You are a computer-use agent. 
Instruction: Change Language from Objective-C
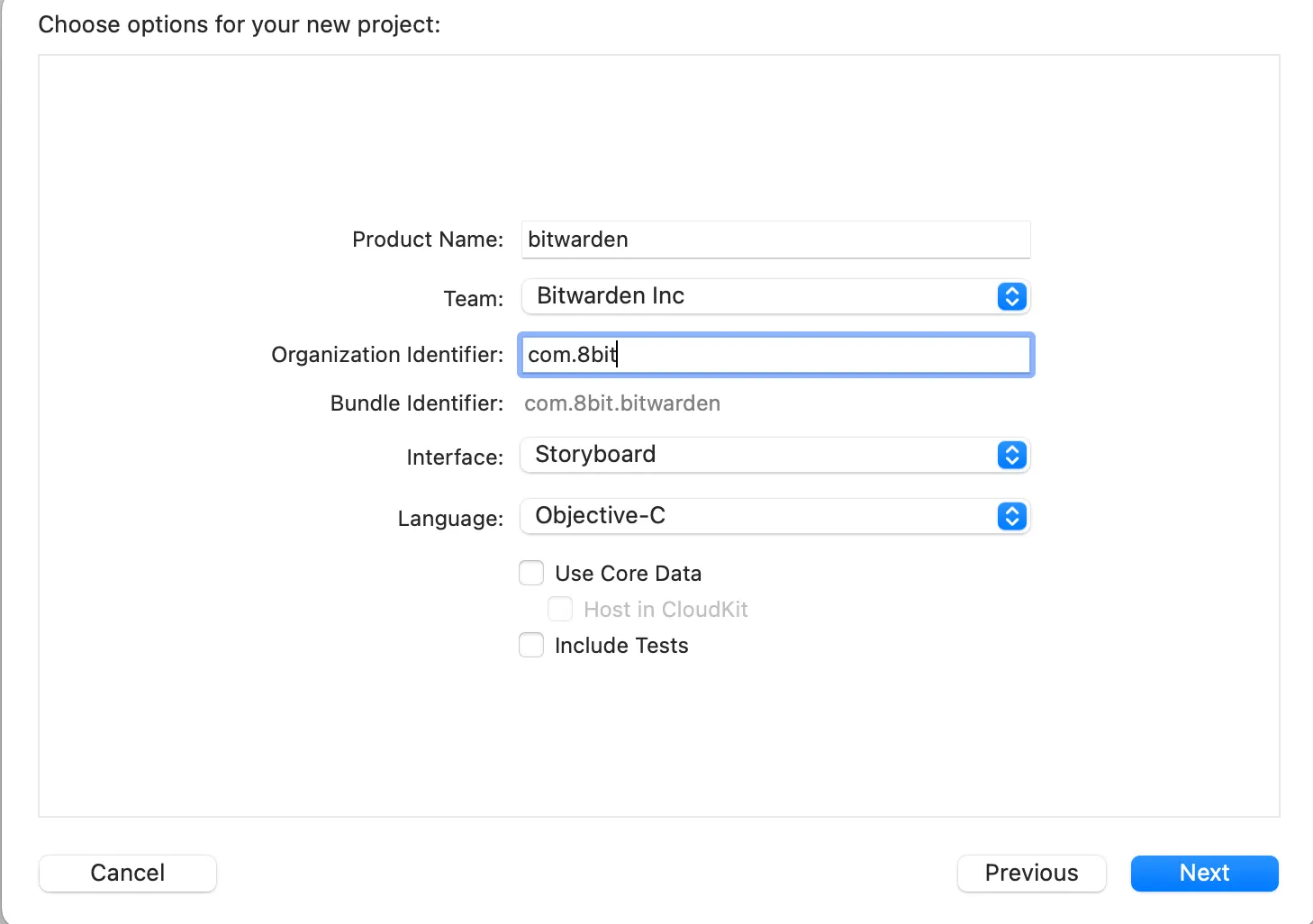pyautogui.click(x=774, y=516)
